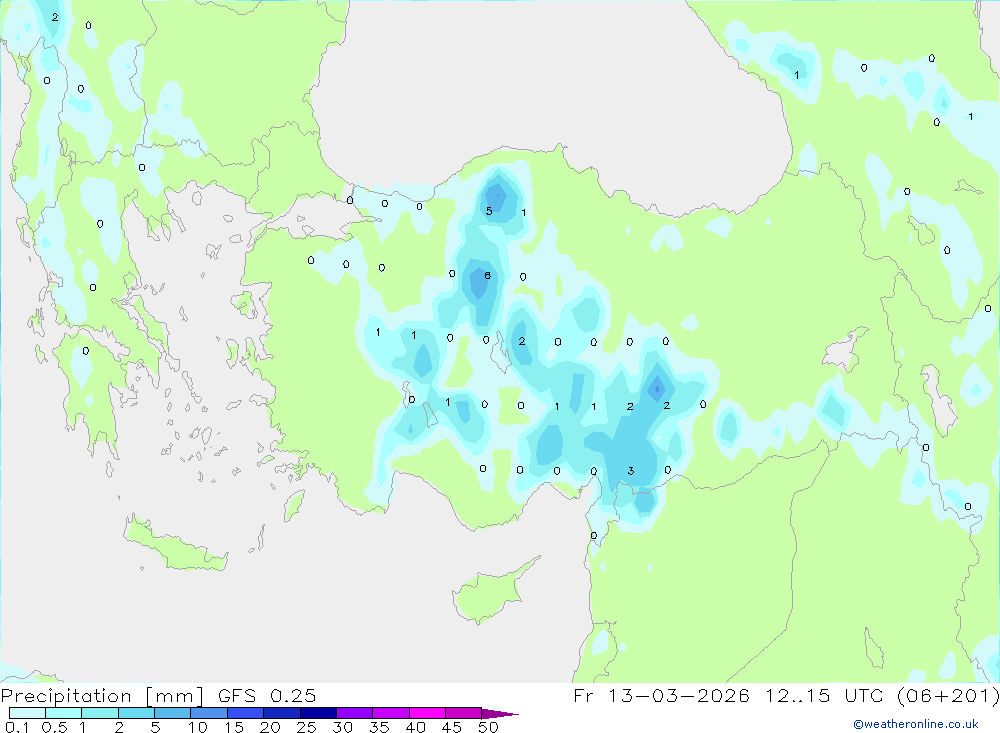The height and width of the screenshot is (733, 1000).
Task: Click the "45" legend scale label
Action: click(452, 727)
